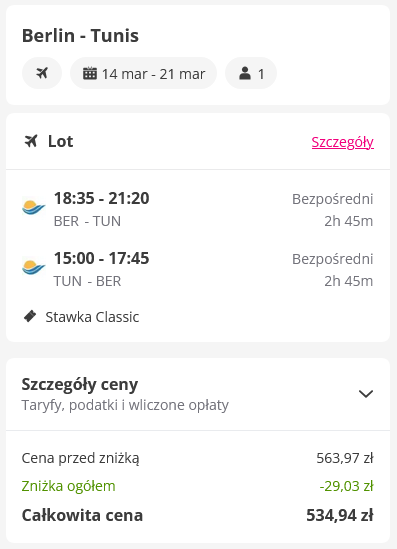Image resolution: width=397 pixels, height=549 pixels.
Task: Click the plane icon next to Lot heading
Action: point(31,141)
